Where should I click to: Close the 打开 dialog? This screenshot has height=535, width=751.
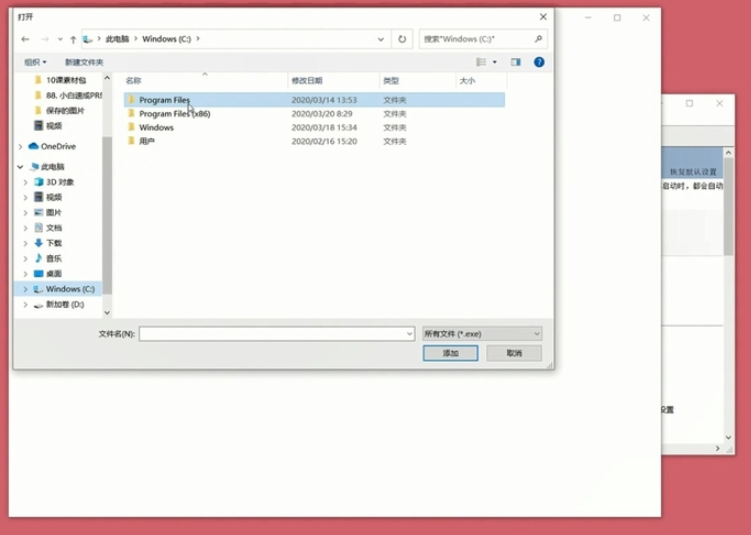click(x=543, y=17)
